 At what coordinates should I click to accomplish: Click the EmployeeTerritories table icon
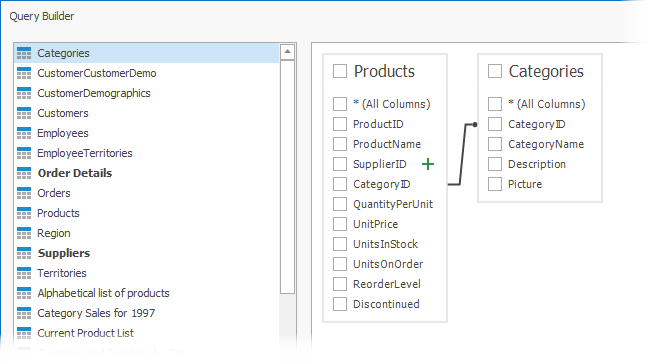click(x=24, y=153)
